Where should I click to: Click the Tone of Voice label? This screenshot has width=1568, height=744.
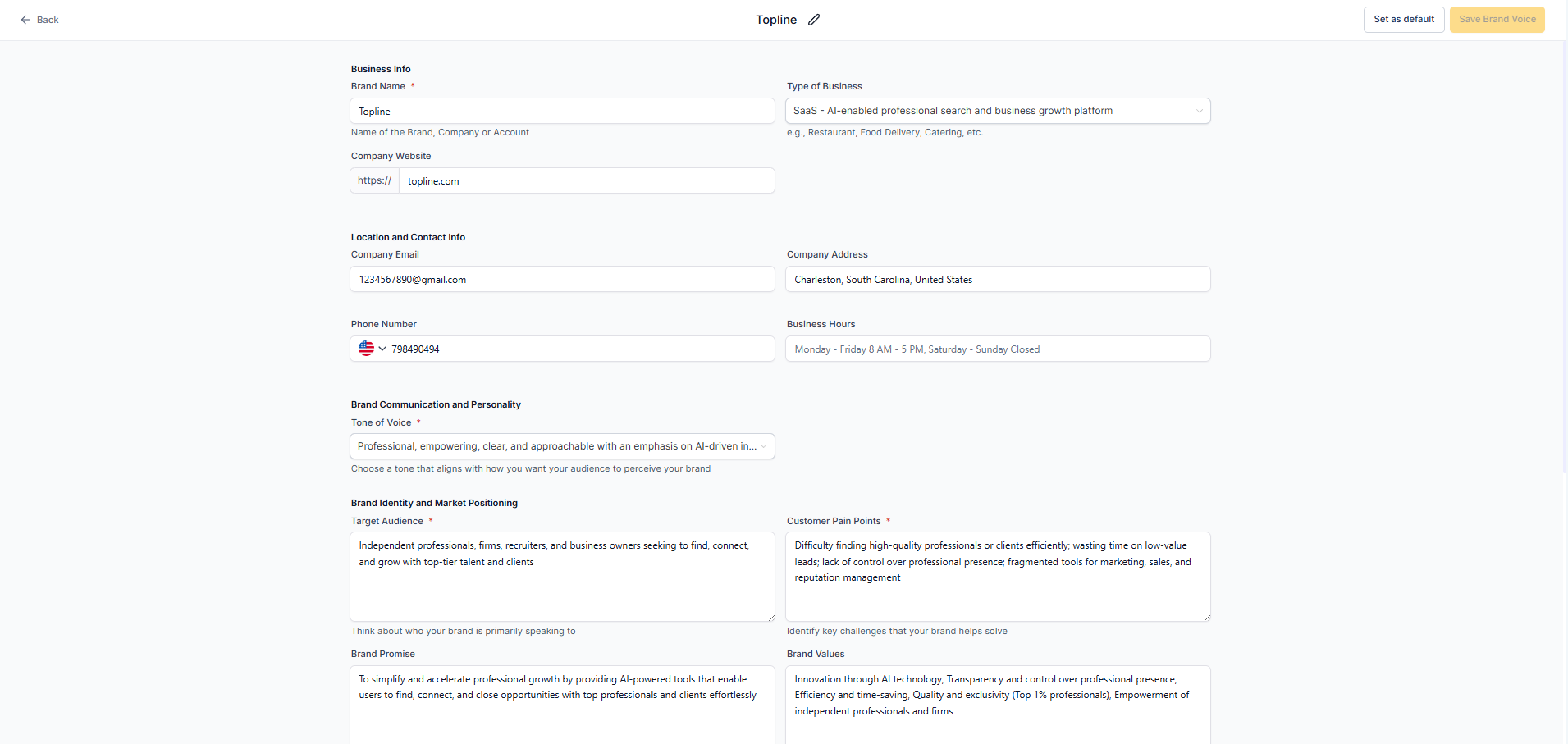382,422
